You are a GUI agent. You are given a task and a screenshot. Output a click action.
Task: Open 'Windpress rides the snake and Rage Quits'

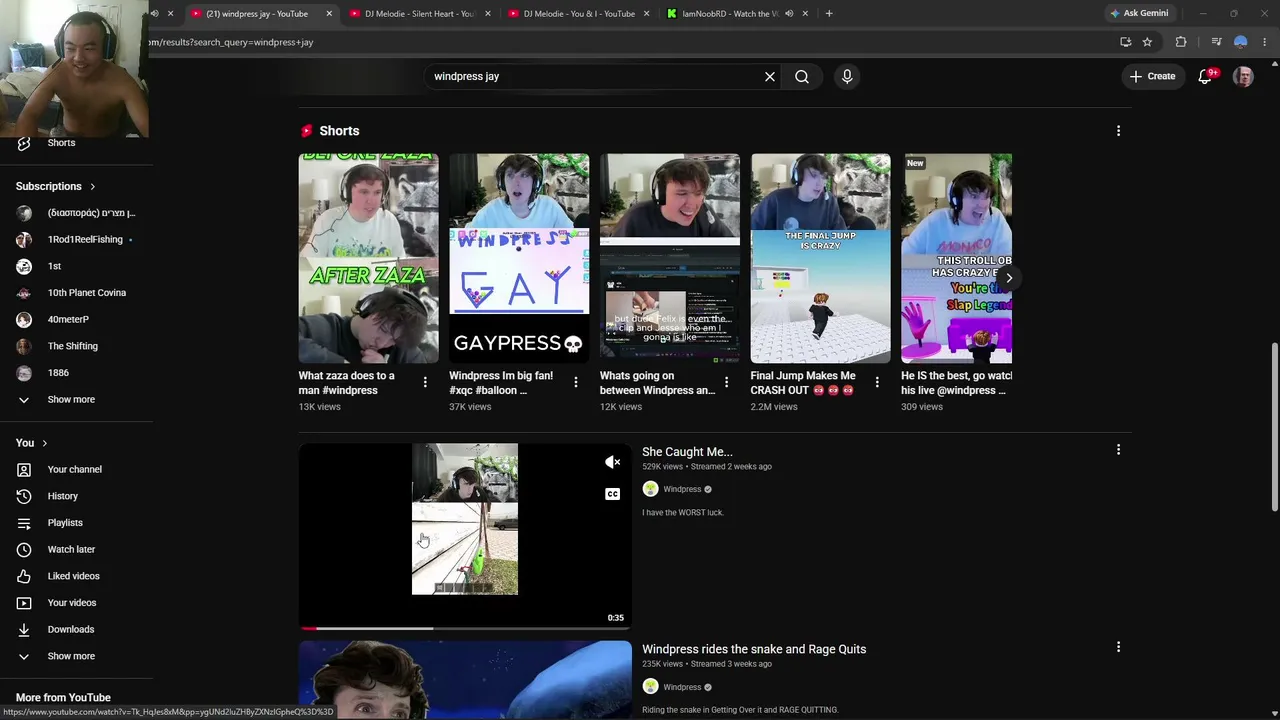(754, 649)
